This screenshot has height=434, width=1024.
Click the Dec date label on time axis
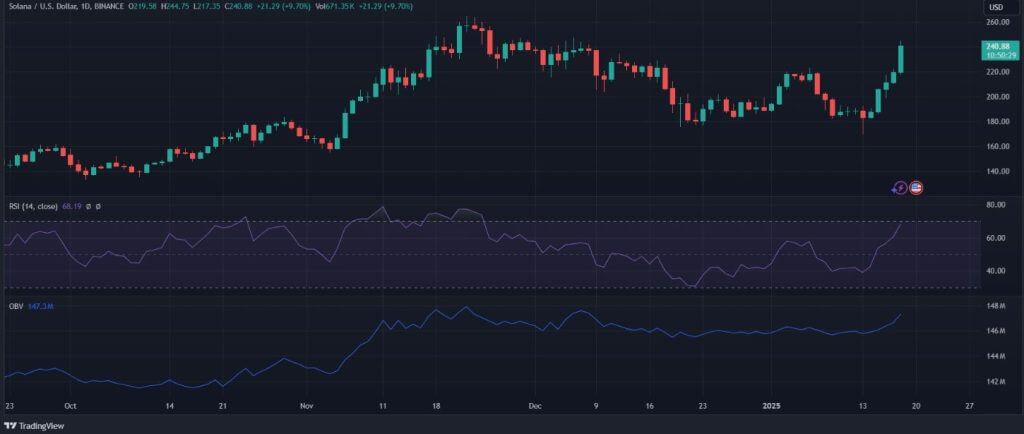point(534,406)
